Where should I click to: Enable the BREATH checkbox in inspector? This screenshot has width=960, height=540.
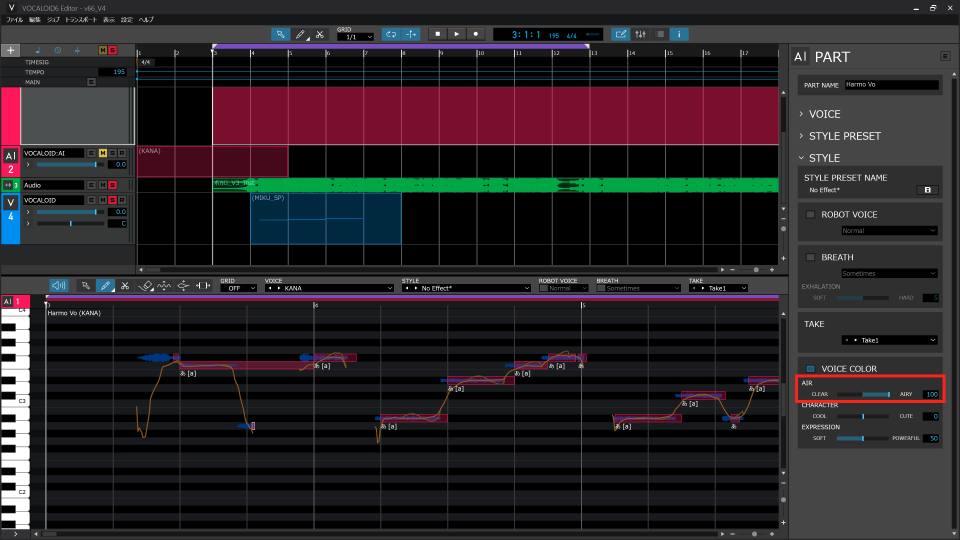coord(811,258)
